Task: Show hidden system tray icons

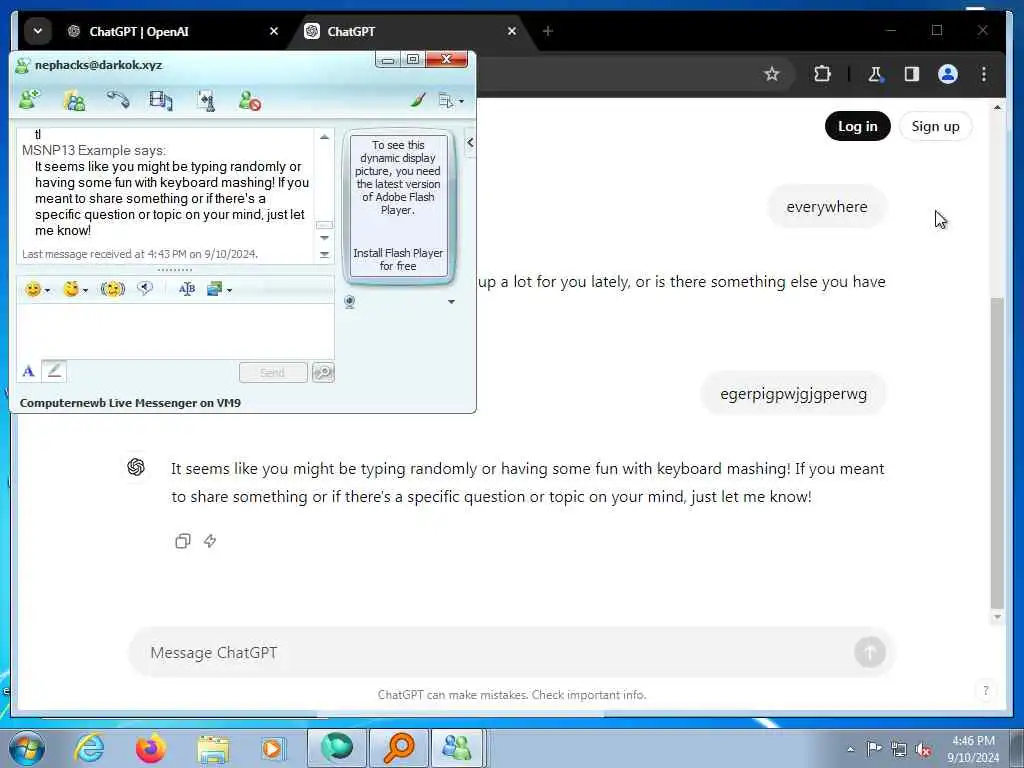Action: (850, 749)
